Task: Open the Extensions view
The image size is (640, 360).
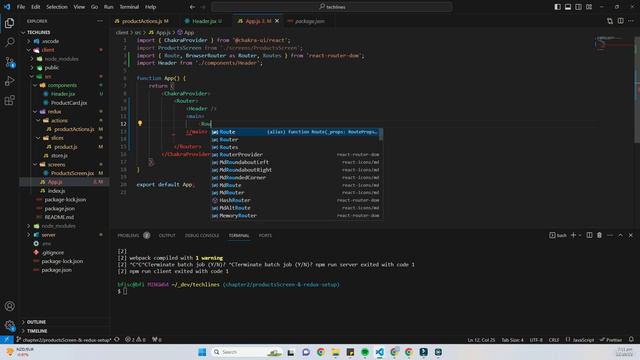Action: pos(9,100)
